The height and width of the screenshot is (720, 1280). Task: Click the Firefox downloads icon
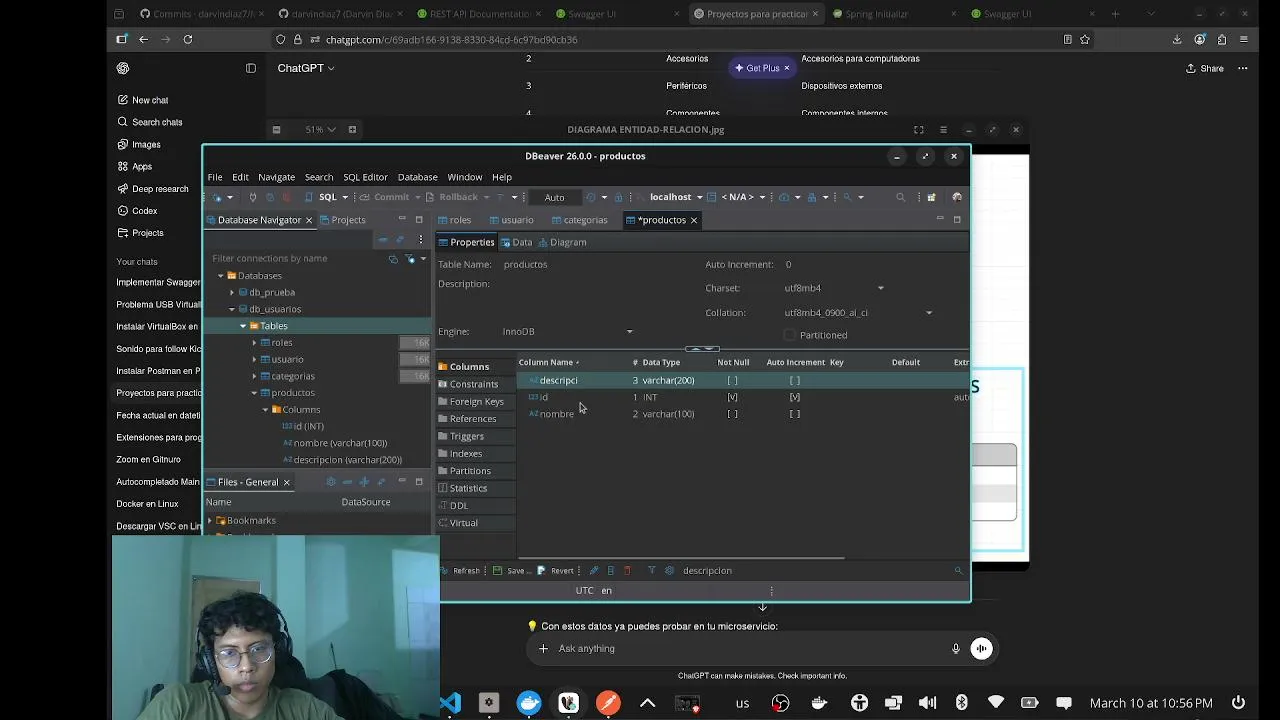1177,39
